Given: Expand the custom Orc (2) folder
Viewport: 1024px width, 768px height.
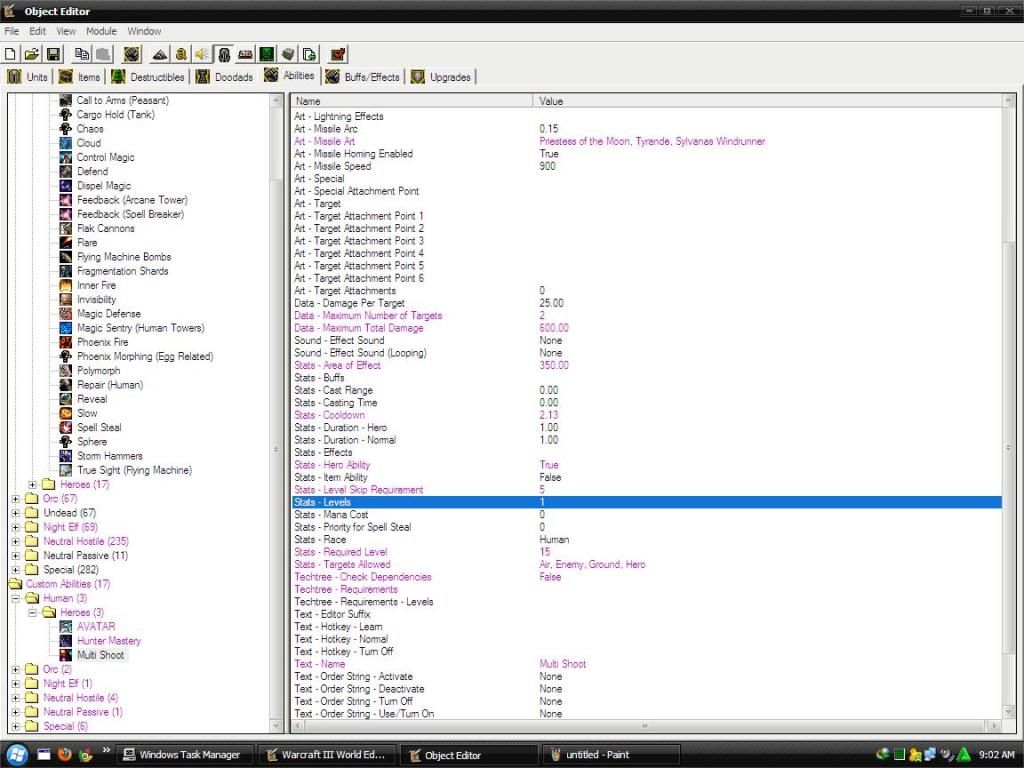Looking at the screenshot, I should 15,669.
